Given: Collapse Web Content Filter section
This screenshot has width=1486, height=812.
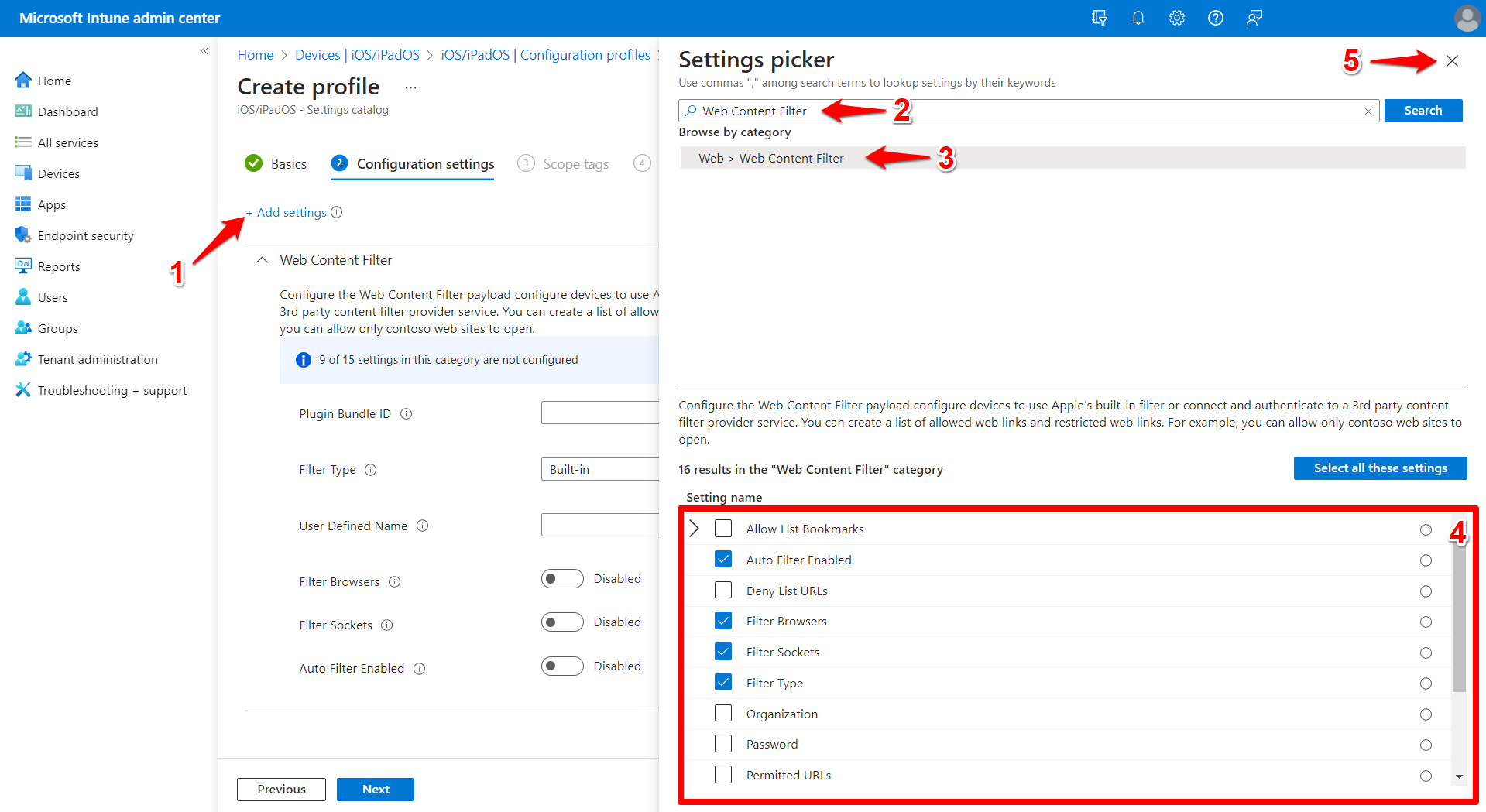Looking at the screenshot, I should [x=263, y=260].
